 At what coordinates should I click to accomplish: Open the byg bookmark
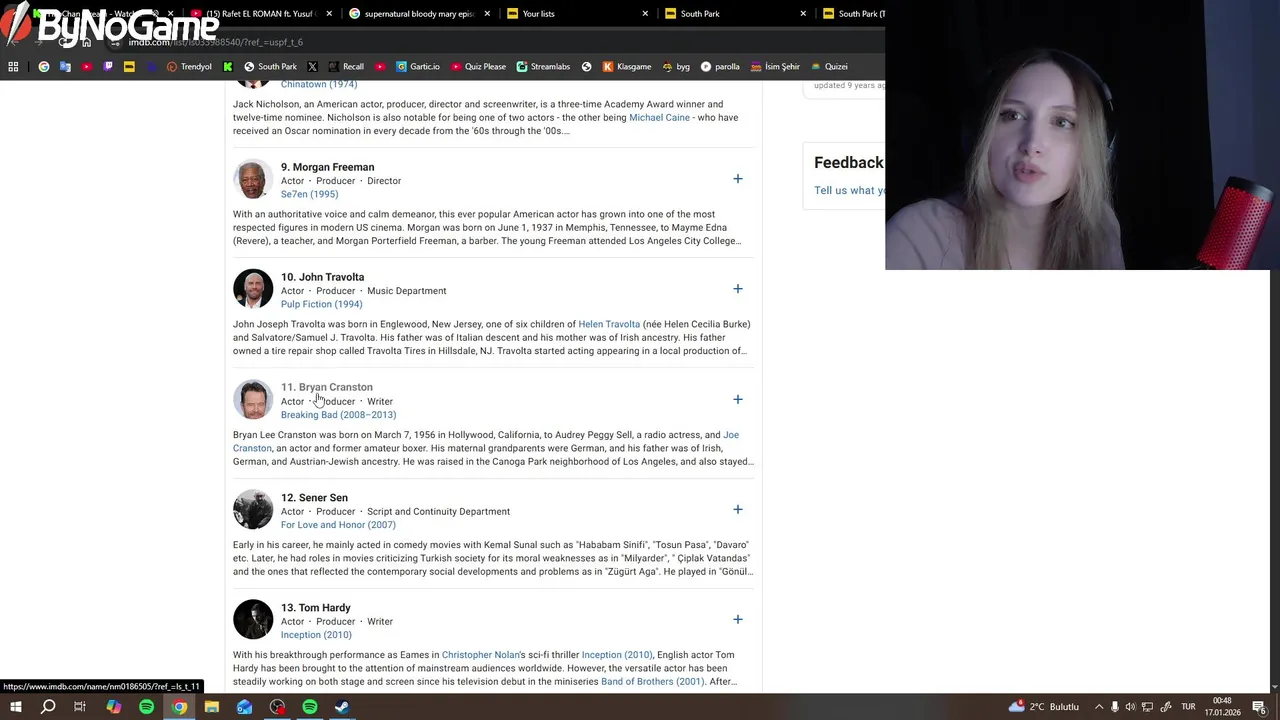676,66
